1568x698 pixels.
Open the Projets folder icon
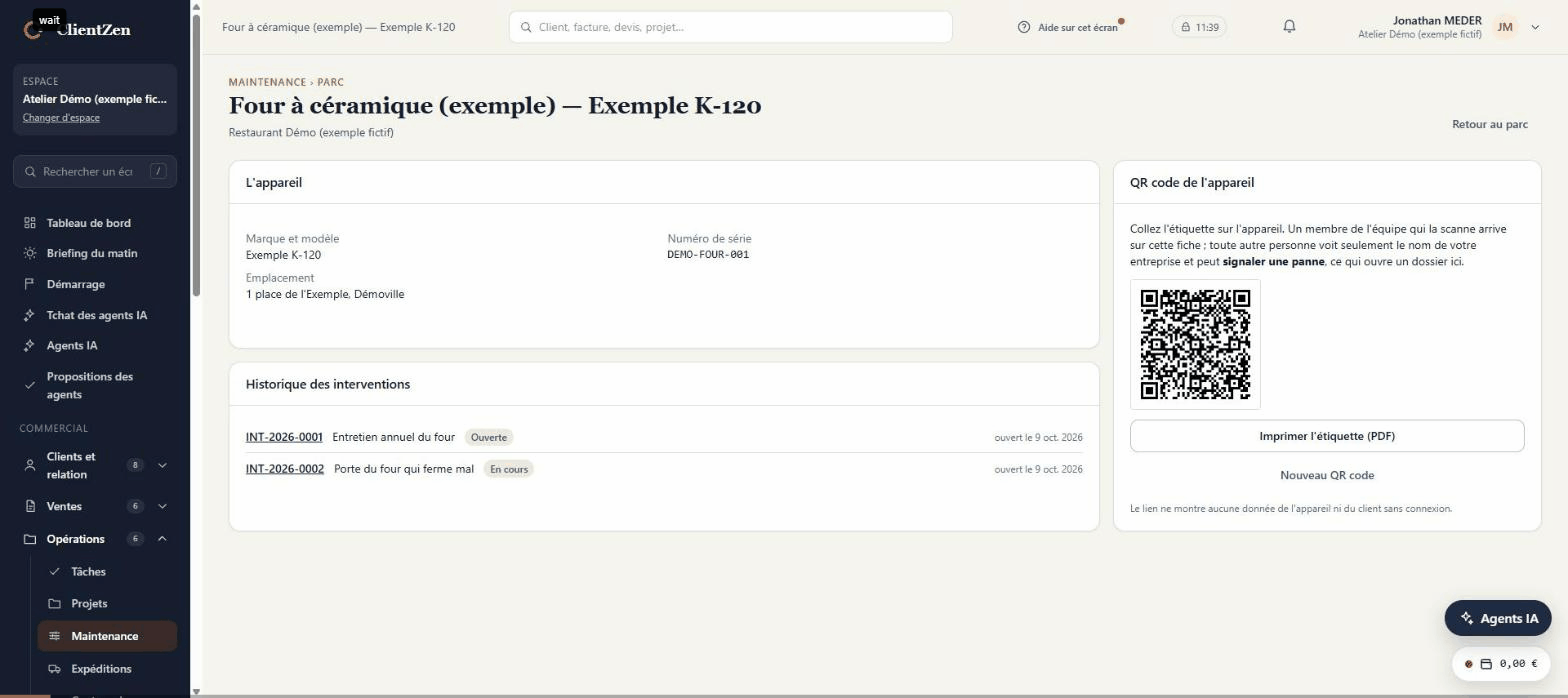[54, 604]
